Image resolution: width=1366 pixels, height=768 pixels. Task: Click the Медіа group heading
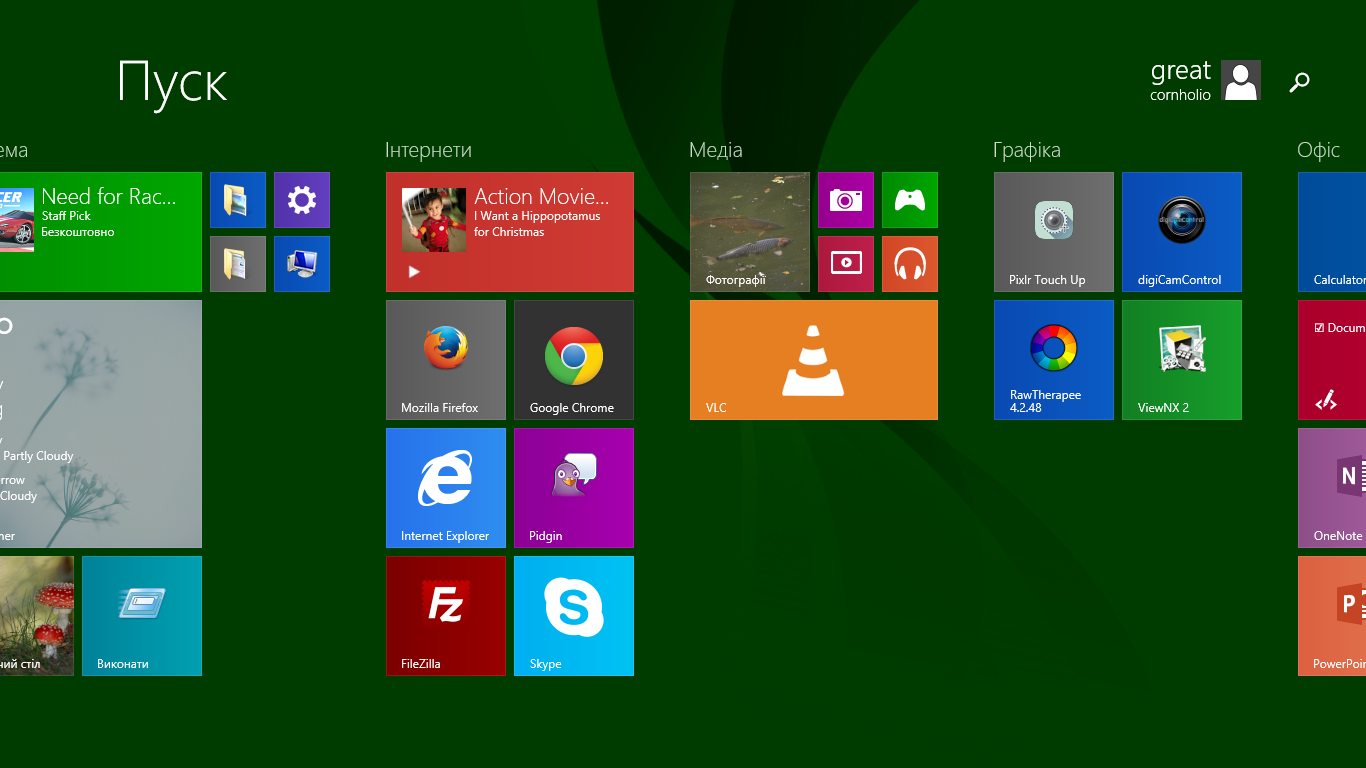coord(716,150)
